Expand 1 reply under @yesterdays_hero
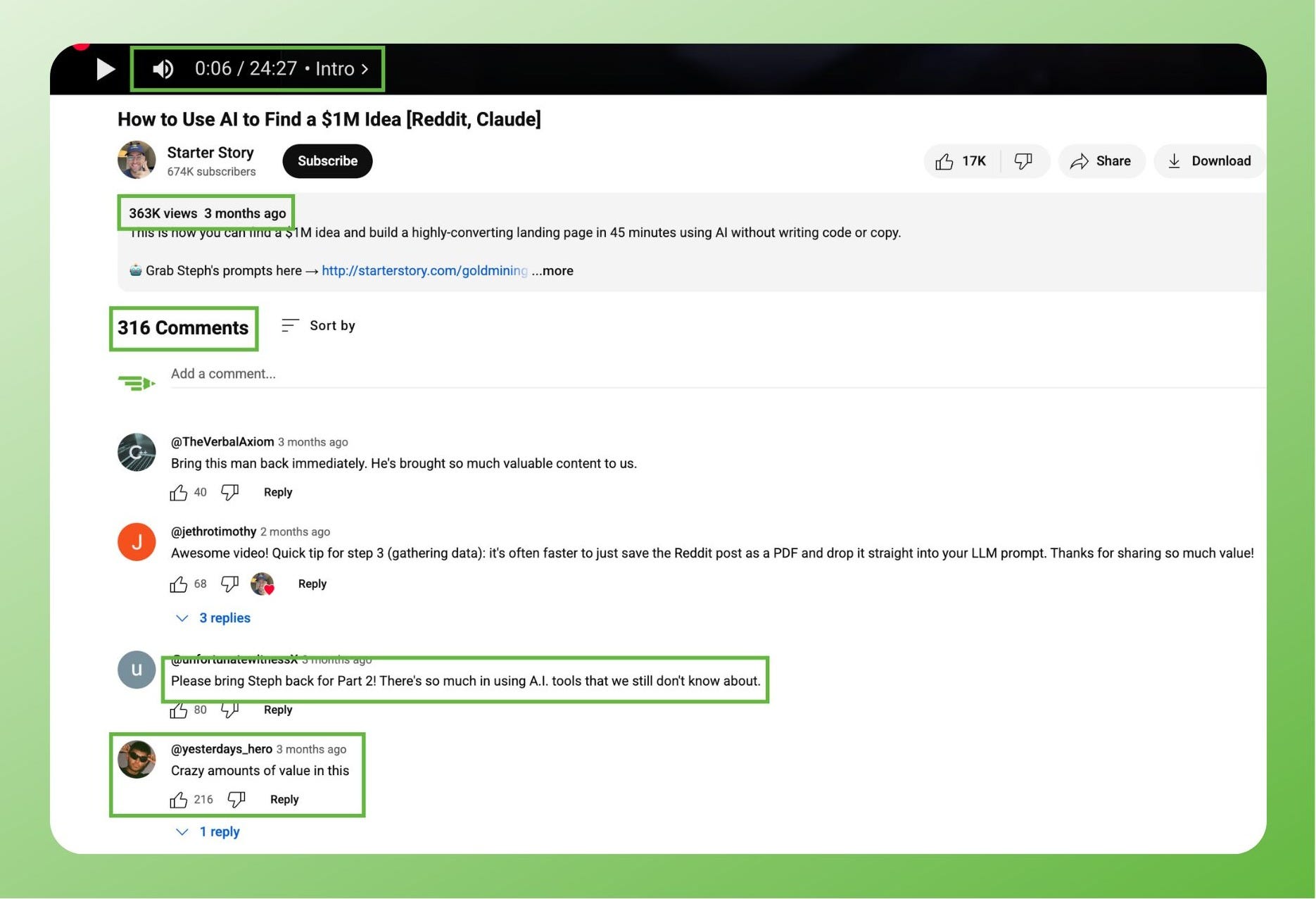Image resolution: width=1316 pixels, height=899 pixels. click(x=208, y=831)
